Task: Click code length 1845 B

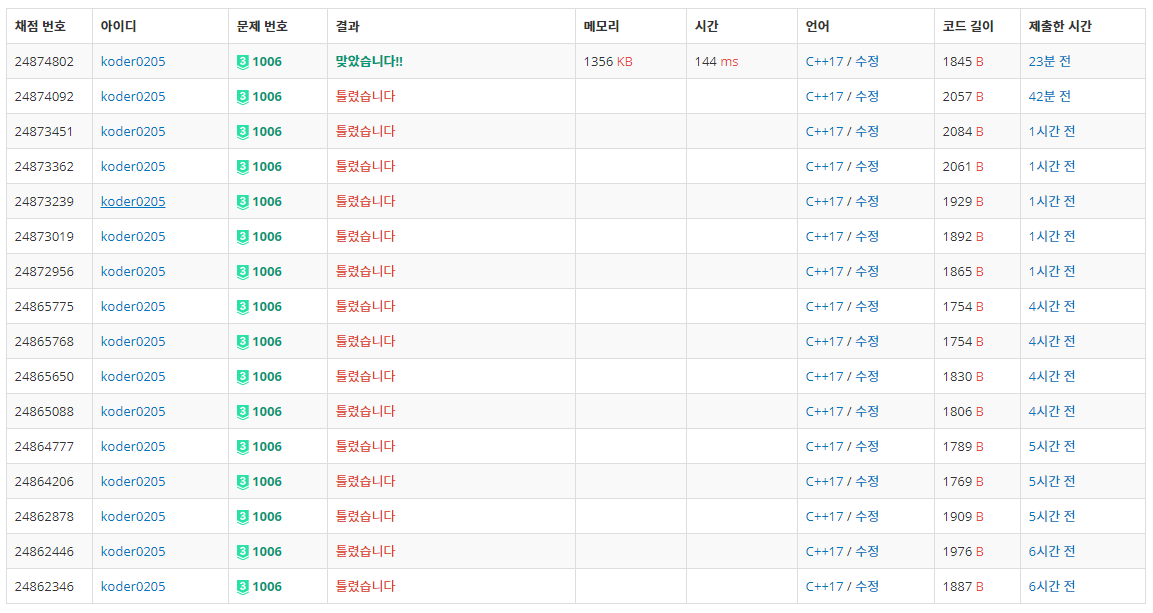Action: [x=963, y=62]
